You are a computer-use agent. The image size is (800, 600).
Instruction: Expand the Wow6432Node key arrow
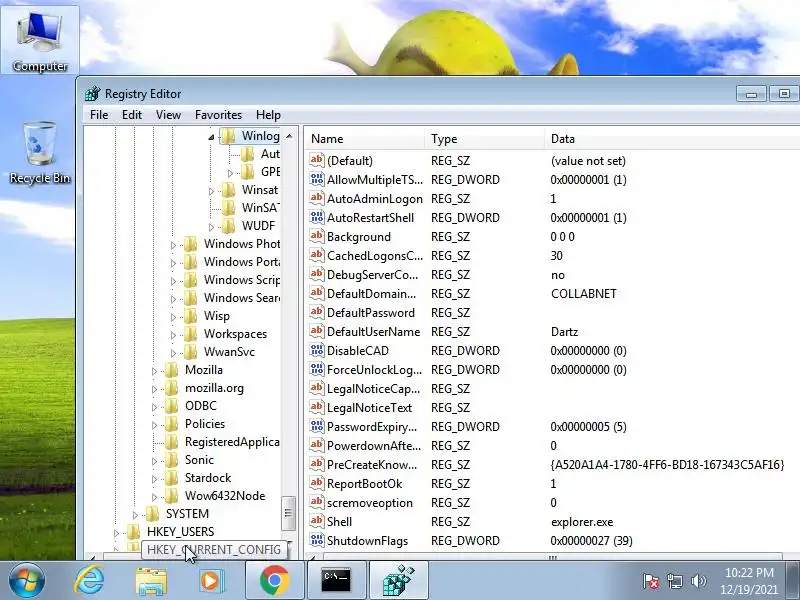click(154, 497)
